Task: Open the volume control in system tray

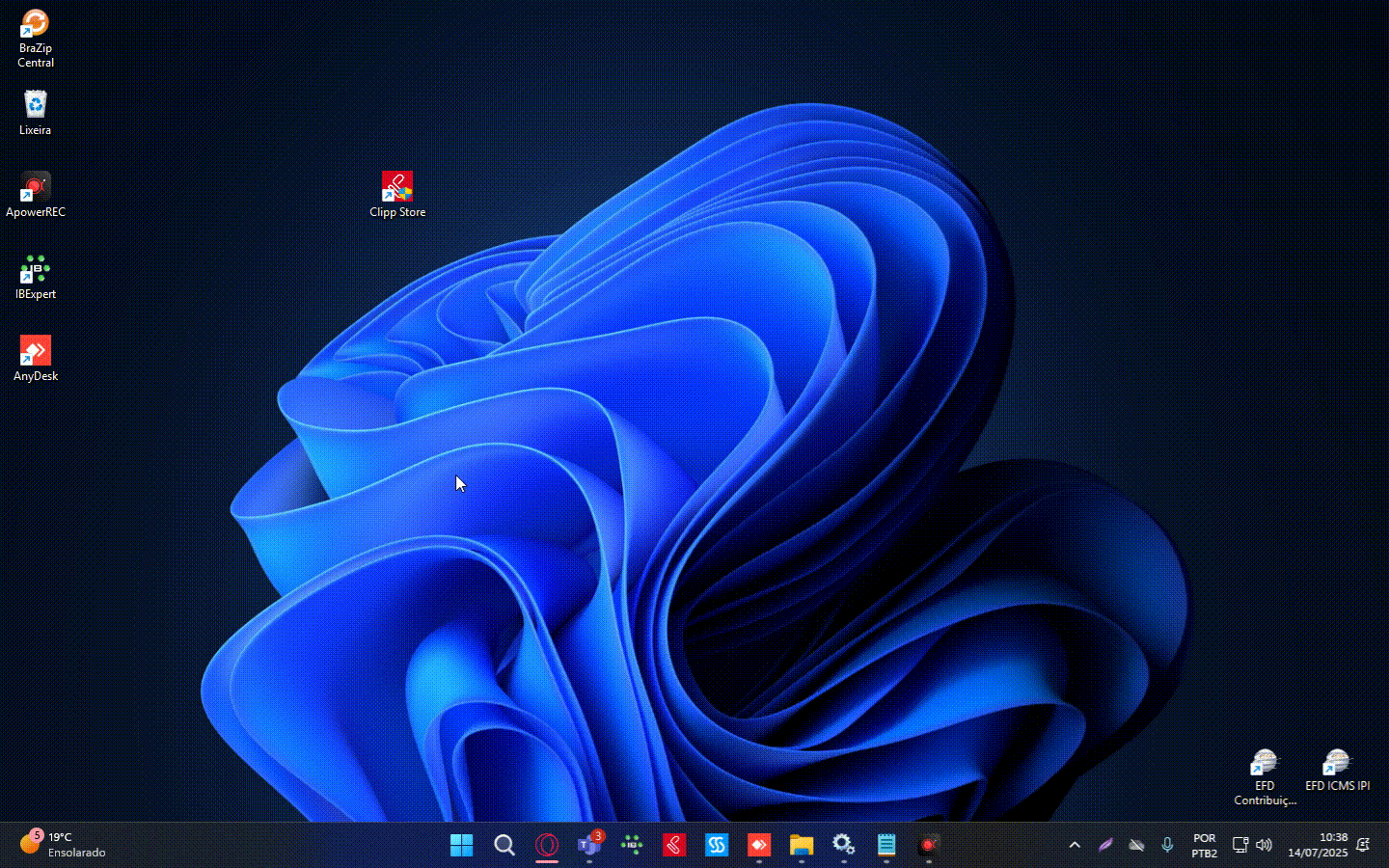Action: 1265,846
